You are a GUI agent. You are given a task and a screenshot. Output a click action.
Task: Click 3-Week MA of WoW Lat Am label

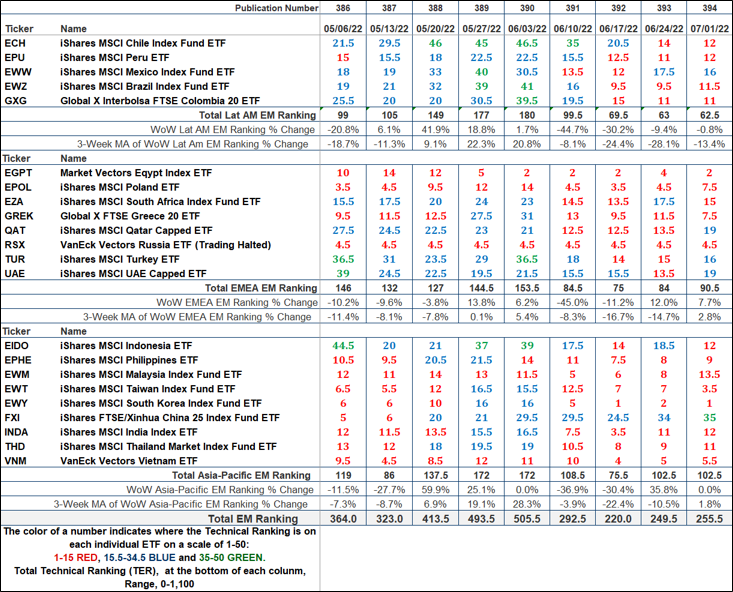[193, 144]
